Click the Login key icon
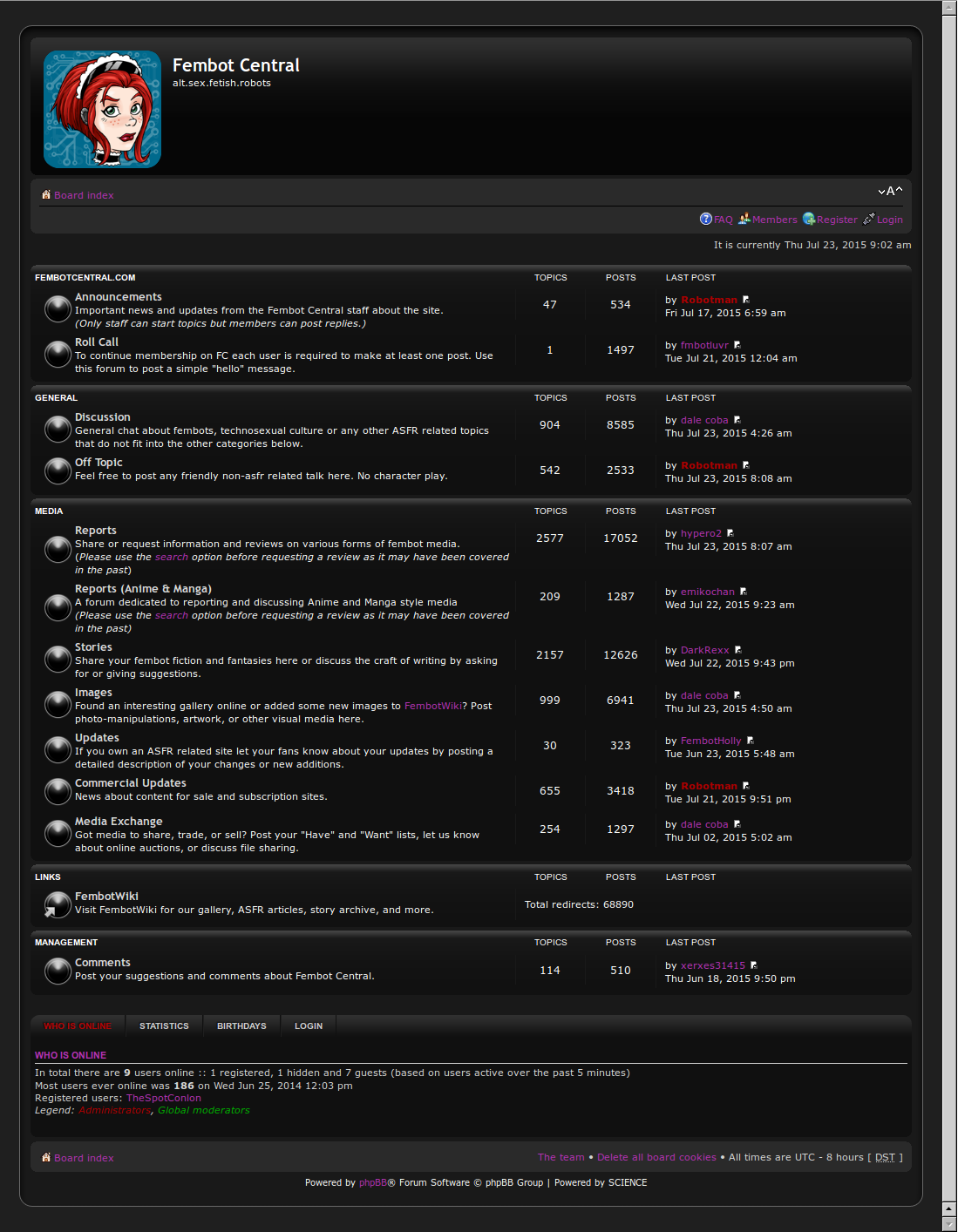958x1232 pixels. coord(868,219)
